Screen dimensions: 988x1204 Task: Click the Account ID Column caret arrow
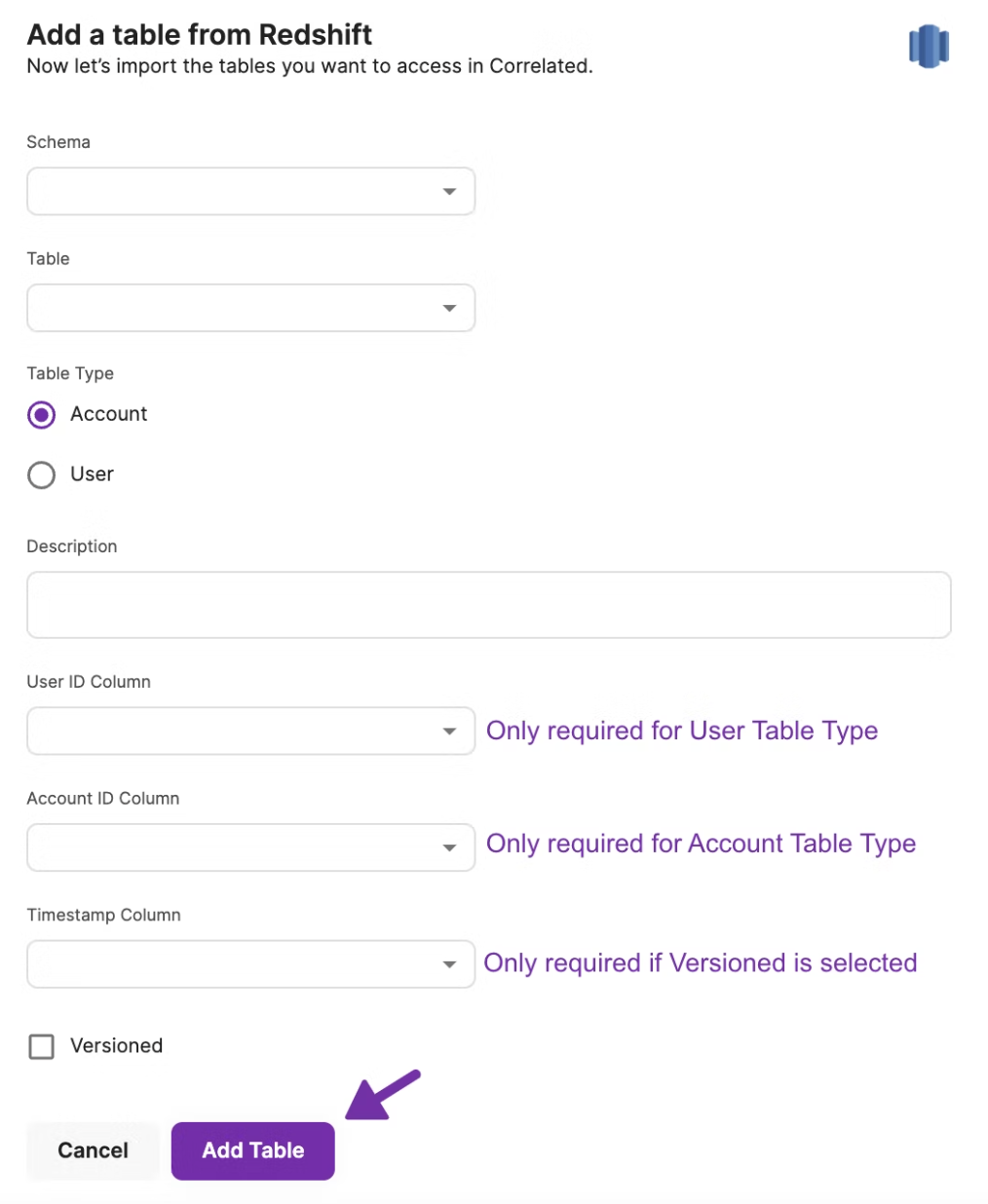[449, 847]
